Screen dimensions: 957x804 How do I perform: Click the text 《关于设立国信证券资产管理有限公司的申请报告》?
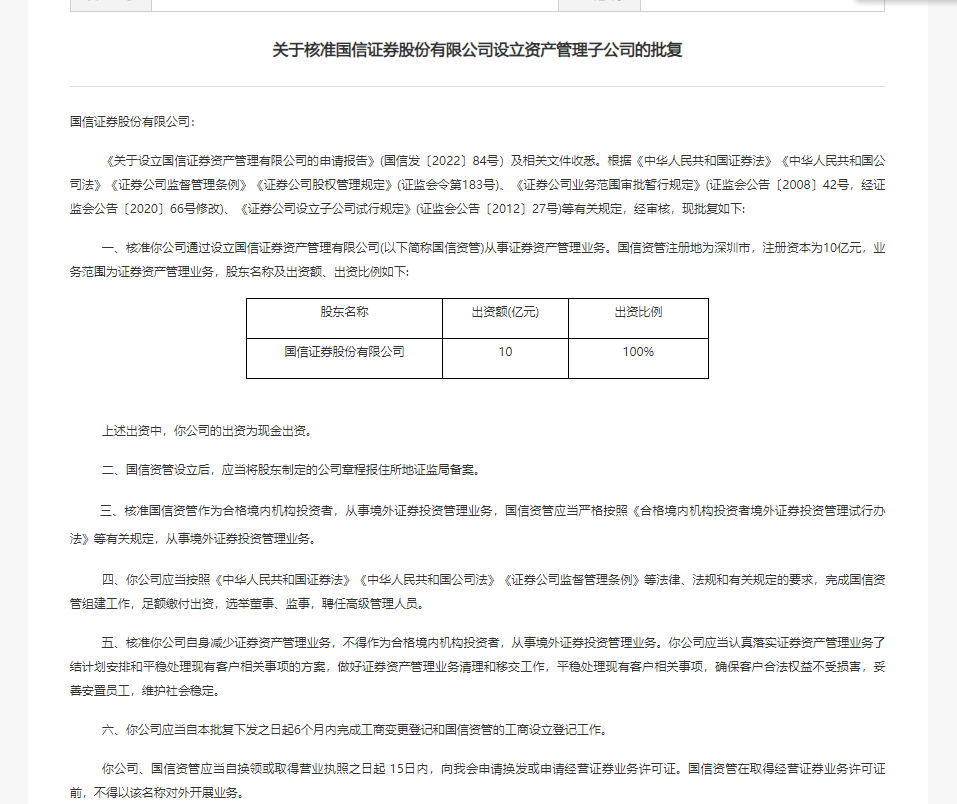tap(239, 161)
